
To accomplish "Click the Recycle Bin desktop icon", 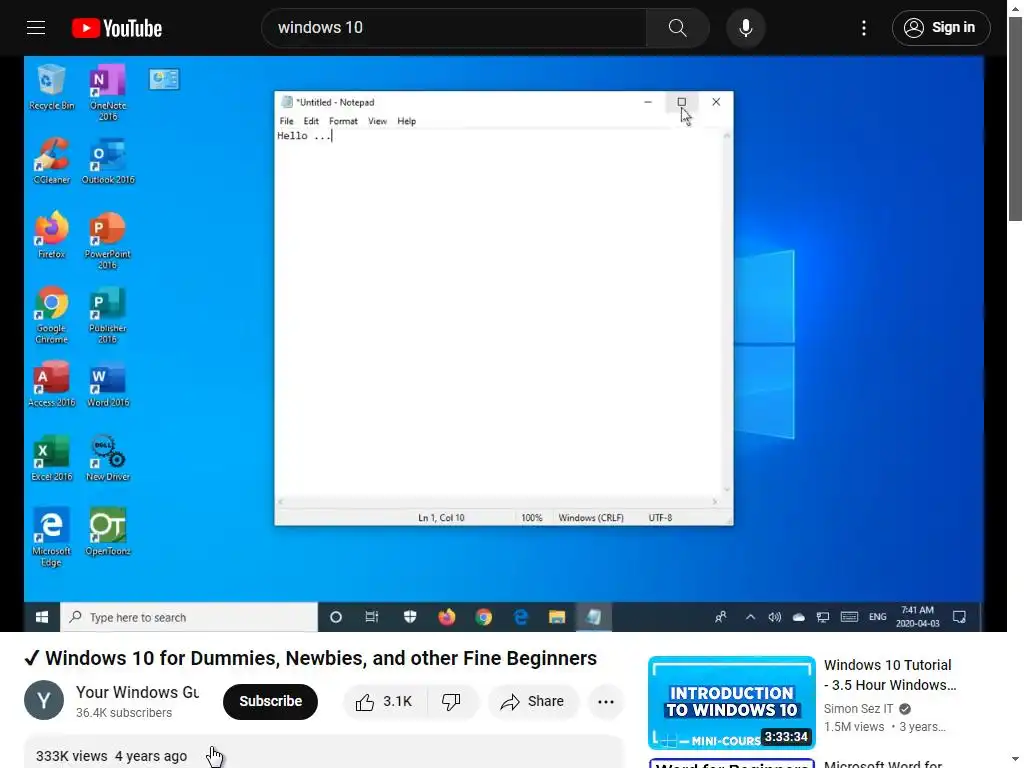I will click(x=52, y=88).
